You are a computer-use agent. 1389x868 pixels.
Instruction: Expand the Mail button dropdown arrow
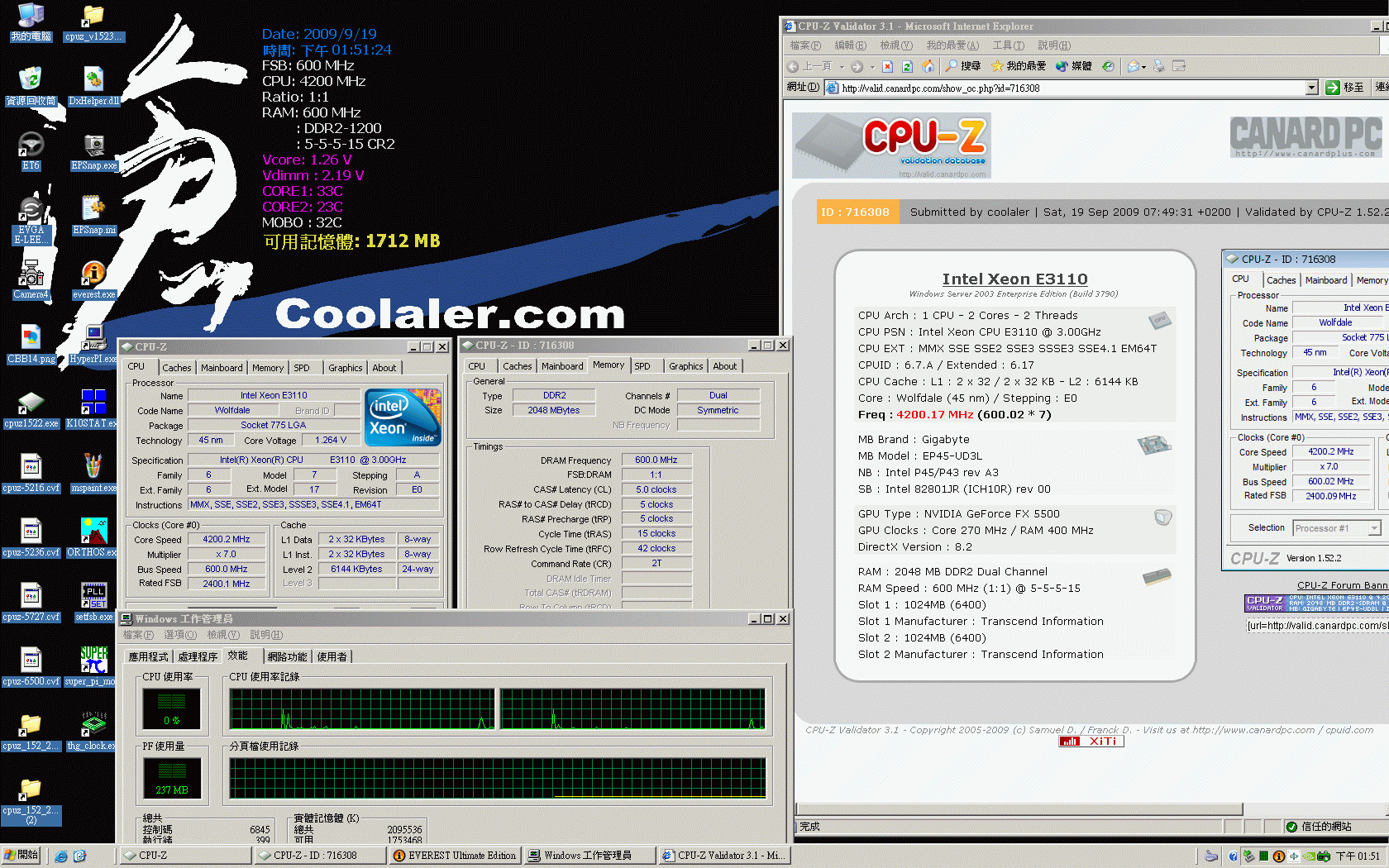tap(1144, 67)
